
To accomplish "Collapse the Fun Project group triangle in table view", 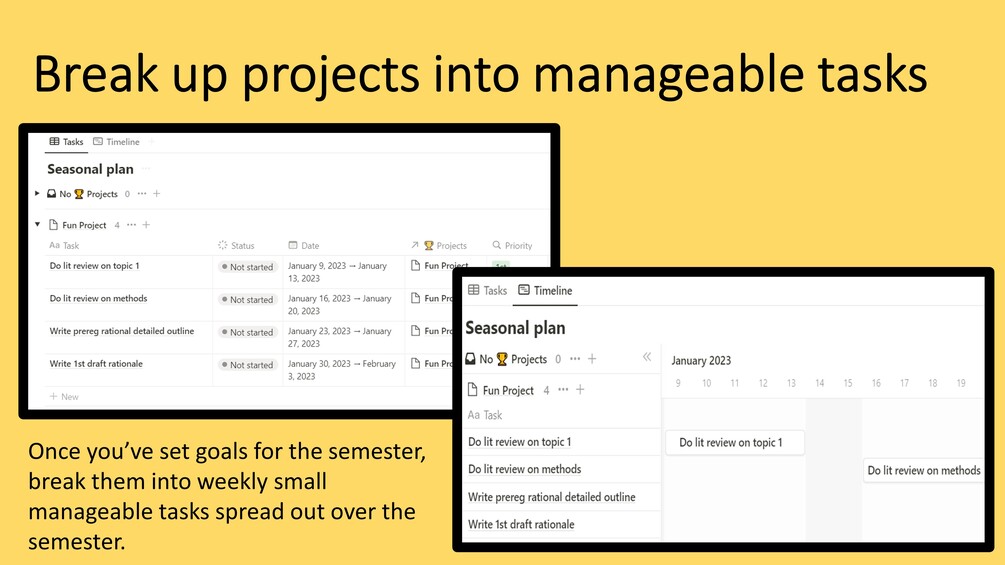I will pyautogui.click(x=37, y=225).
